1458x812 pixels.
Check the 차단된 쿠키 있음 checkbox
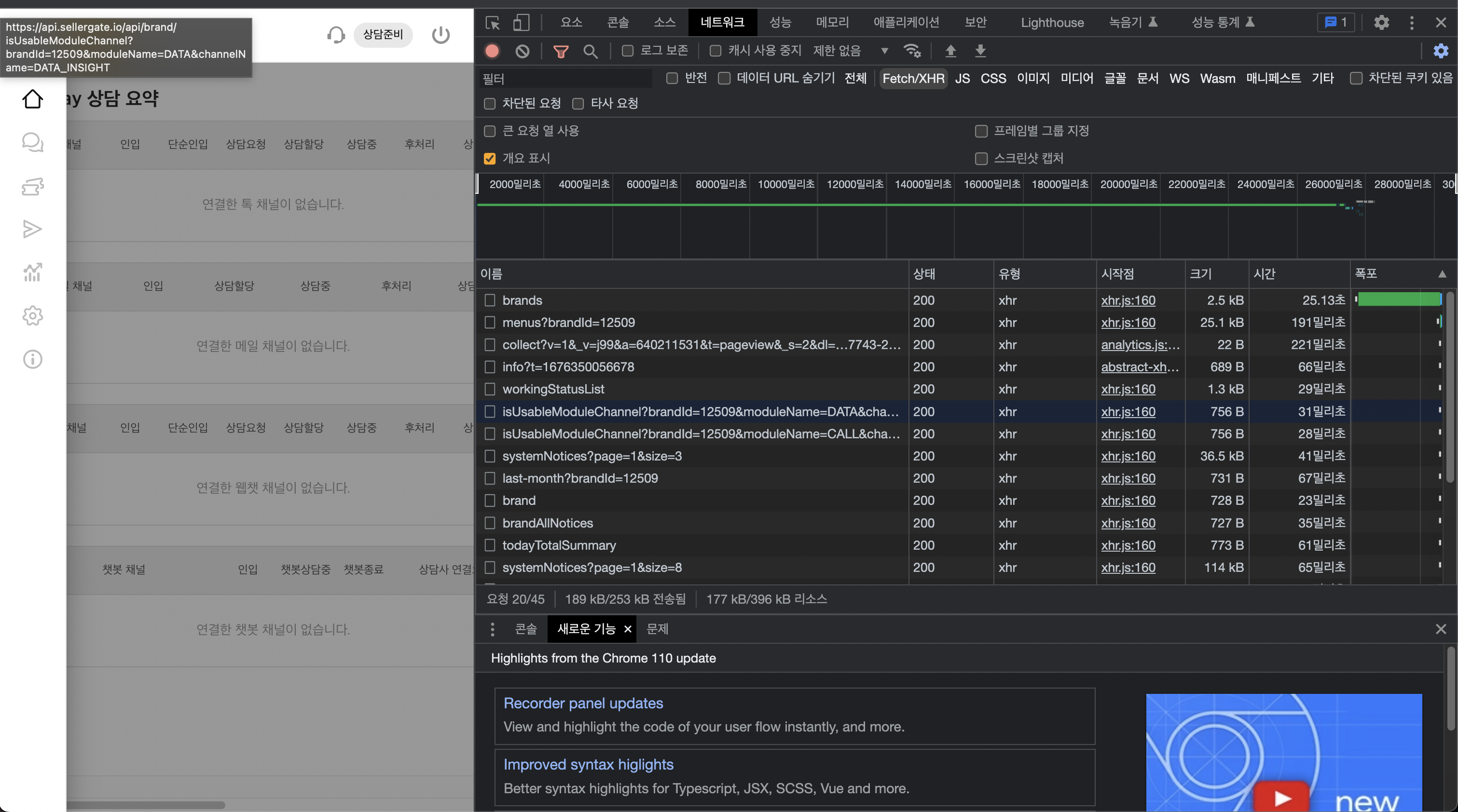(1356, 78)
